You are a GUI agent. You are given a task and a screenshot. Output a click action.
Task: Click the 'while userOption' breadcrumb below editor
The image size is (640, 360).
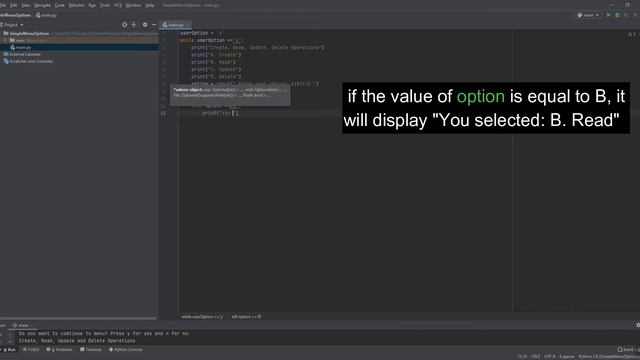pos(202,317)
